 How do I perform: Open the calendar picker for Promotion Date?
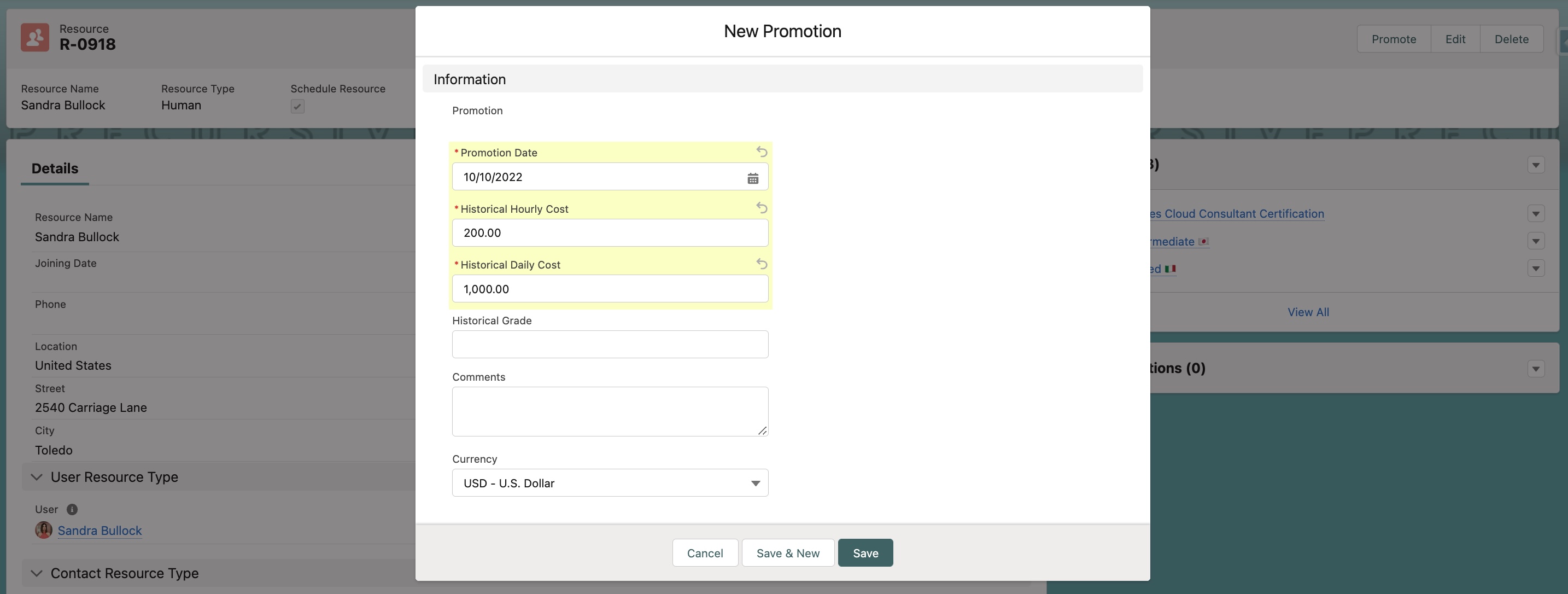(x=753, y=177)
